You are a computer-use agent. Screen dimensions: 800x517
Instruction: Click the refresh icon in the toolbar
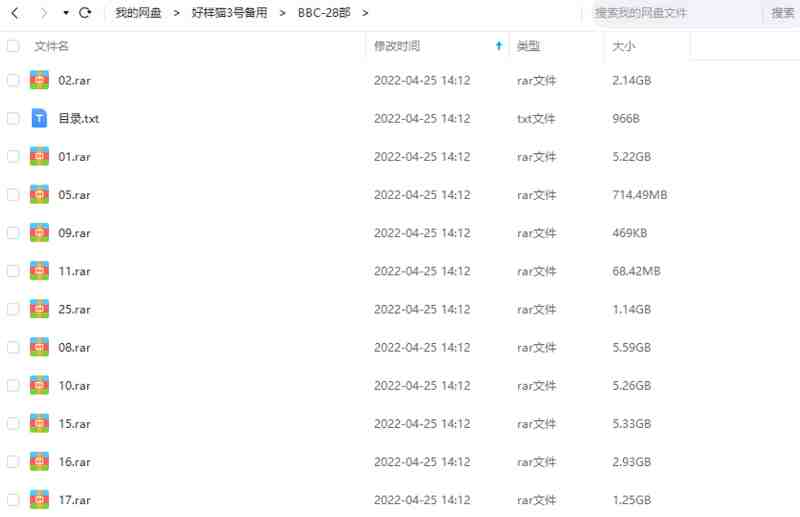[x=84, y=13]
